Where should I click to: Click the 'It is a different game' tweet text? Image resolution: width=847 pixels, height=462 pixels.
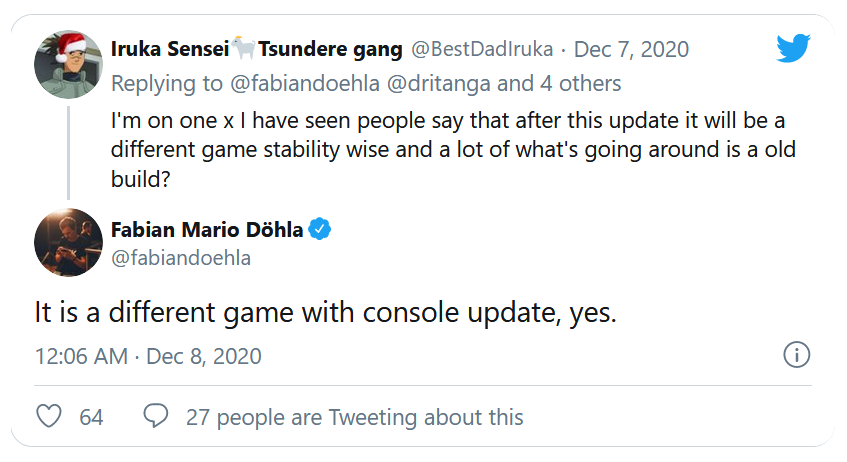(x=326, y=311)
